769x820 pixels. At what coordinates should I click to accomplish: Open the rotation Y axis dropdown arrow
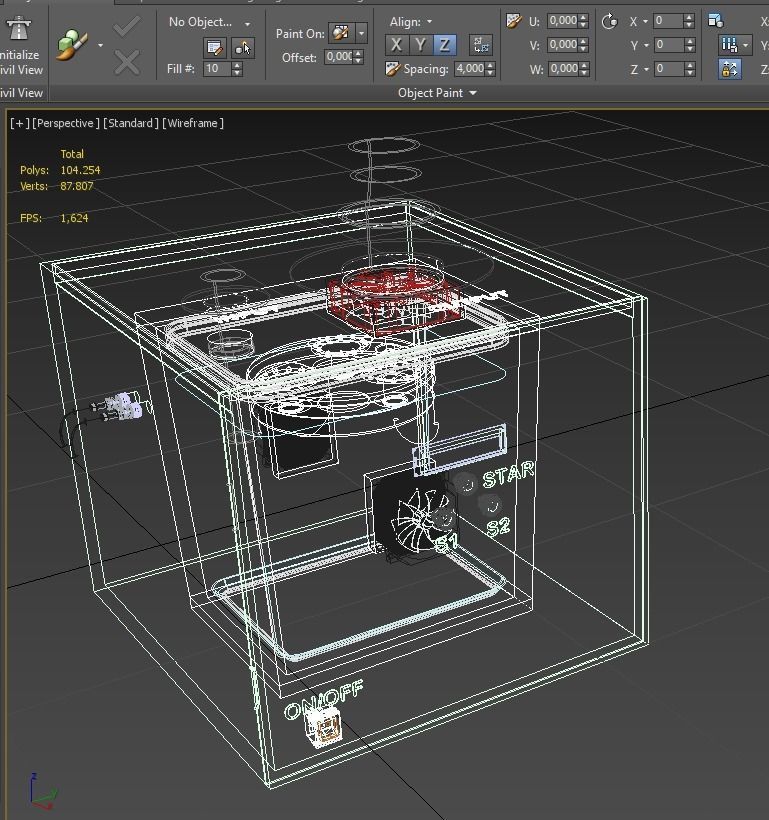[646, 45]
